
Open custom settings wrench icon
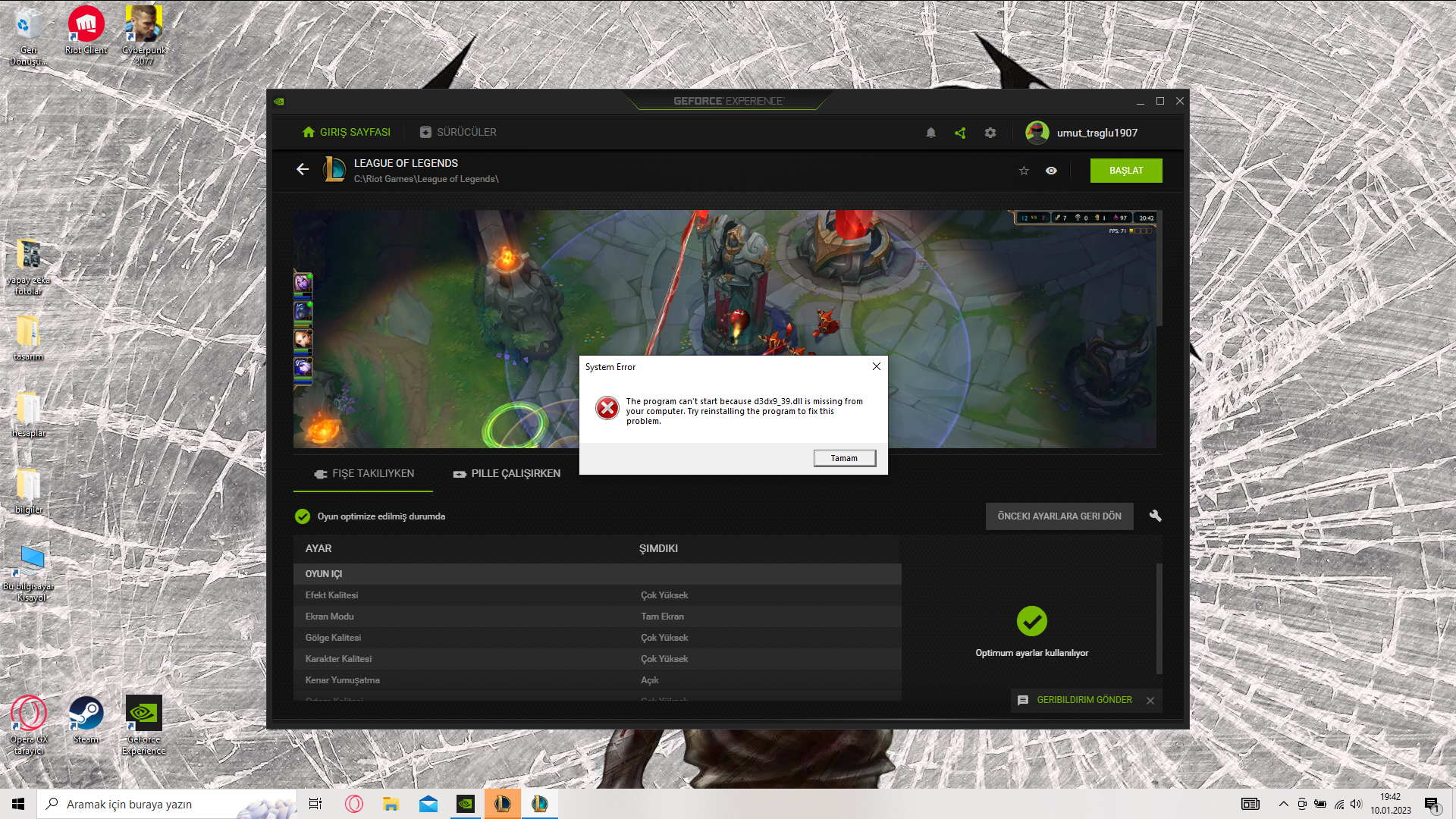[x=1155, y=516]
